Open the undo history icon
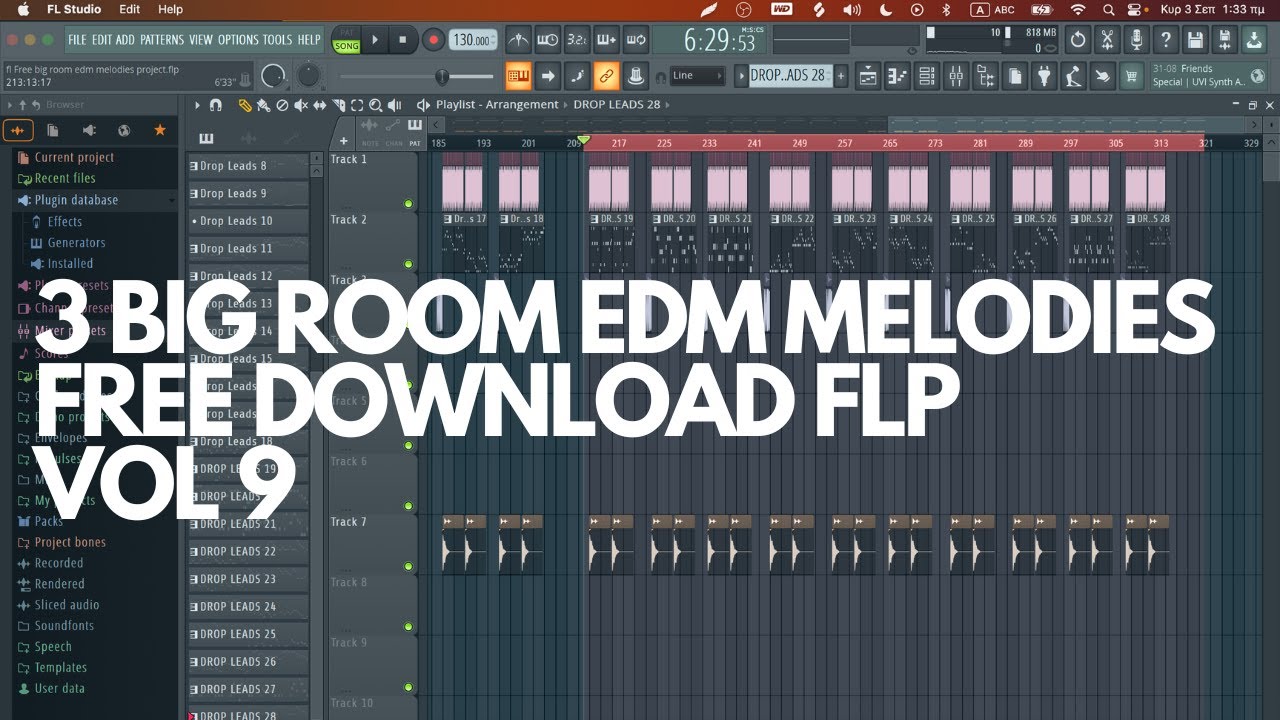Screen dimensions: 1280x720 click(1078, 40)
